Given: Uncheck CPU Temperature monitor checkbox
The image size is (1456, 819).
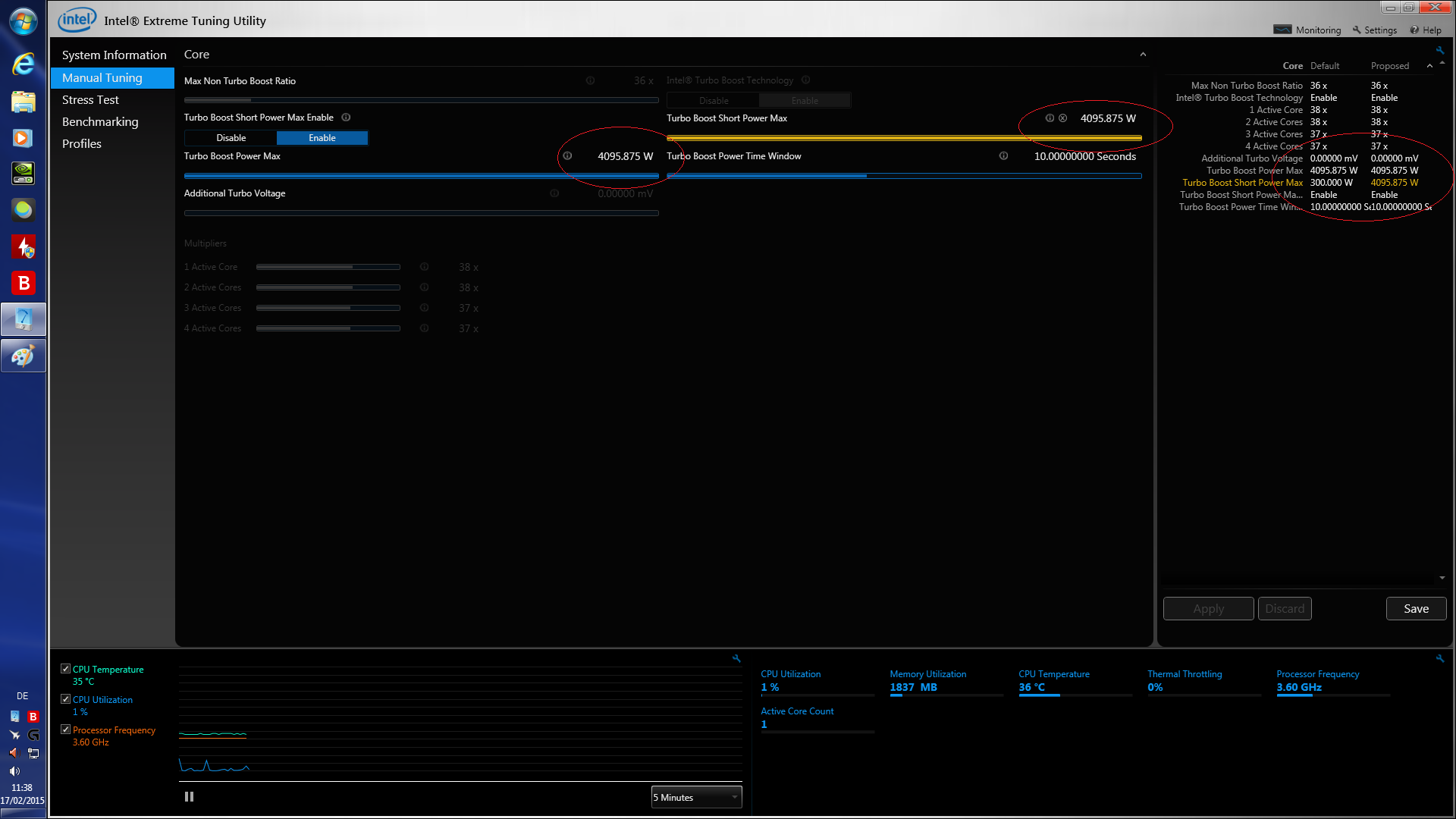Looking at the screenshot, I should tap(66, 669).
